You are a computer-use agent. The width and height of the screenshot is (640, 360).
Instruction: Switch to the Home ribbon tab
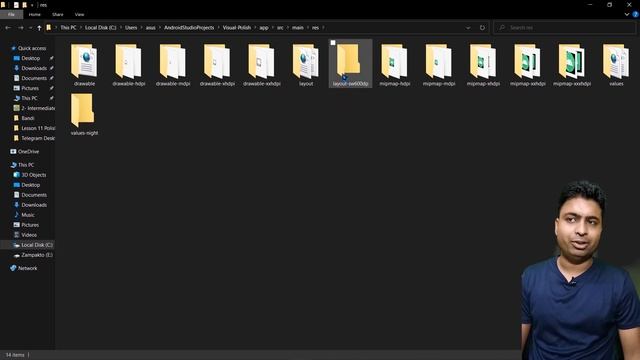point(35,14)
